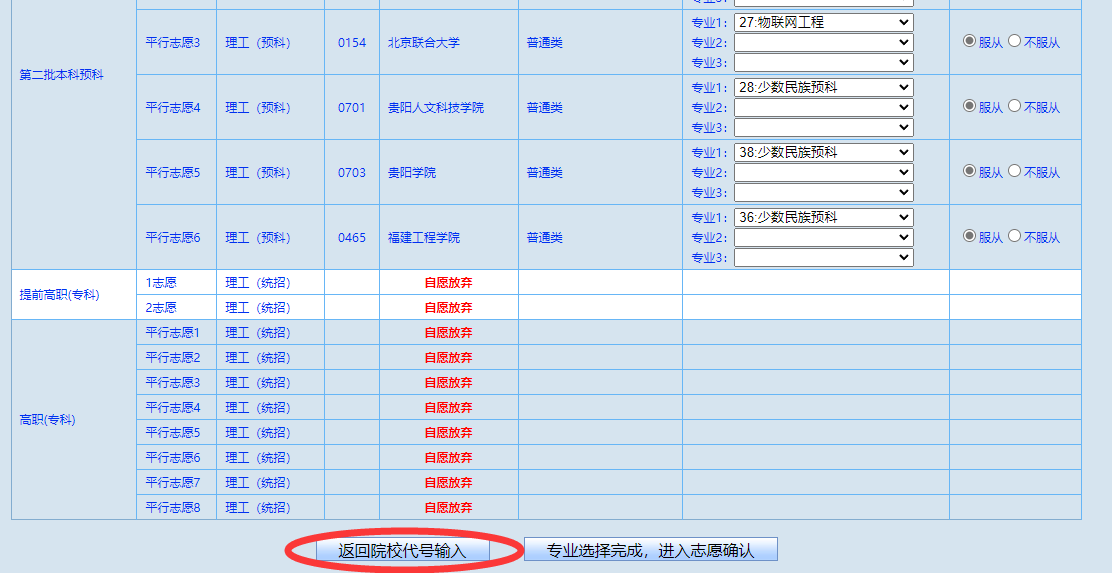The image size is (1112, 573).
Task: Expand 专业2 dropdown for 贵阳人文科技学院
Action: click(x=823, y=108)
